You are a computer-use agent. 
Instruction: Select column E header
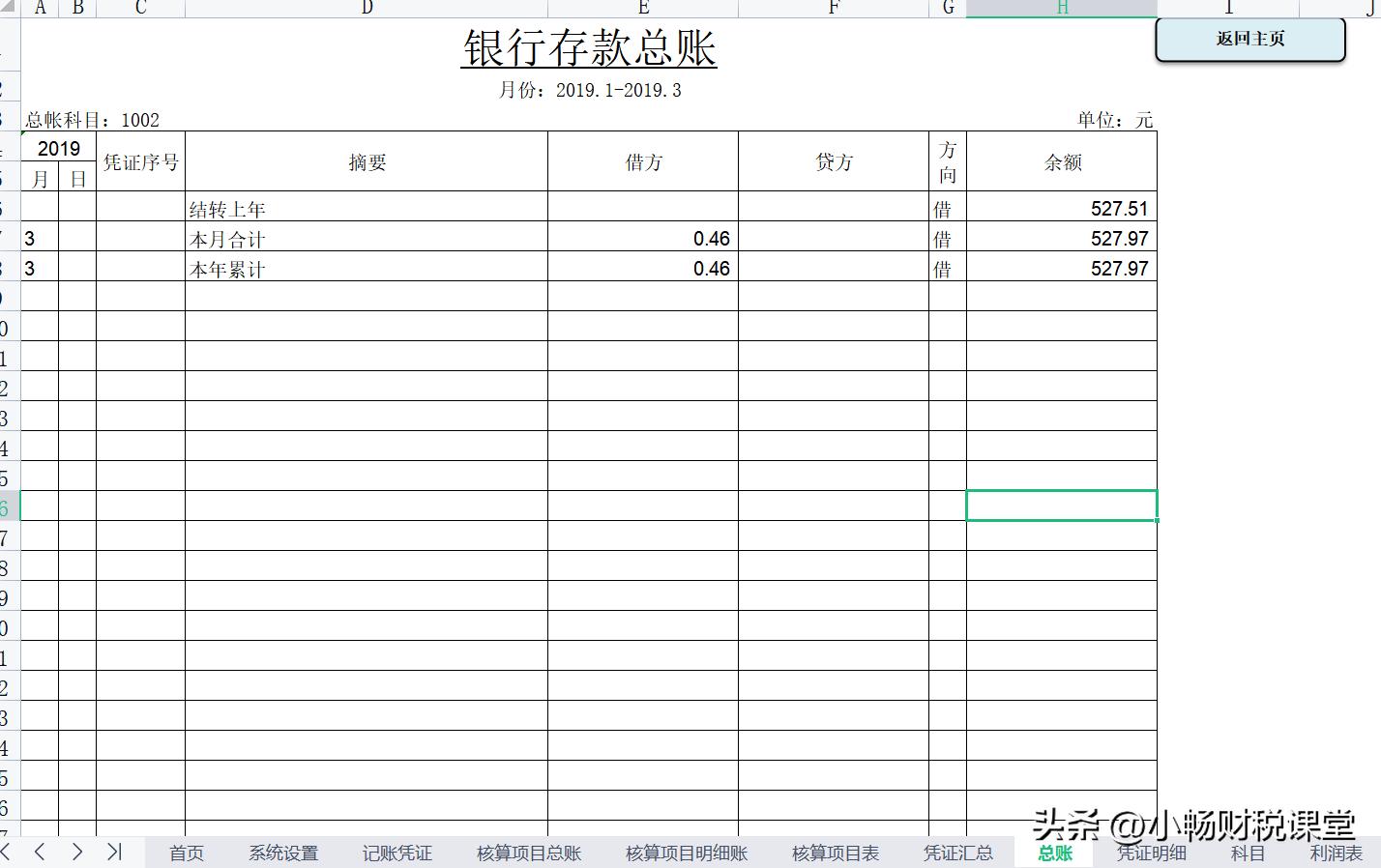642,8
